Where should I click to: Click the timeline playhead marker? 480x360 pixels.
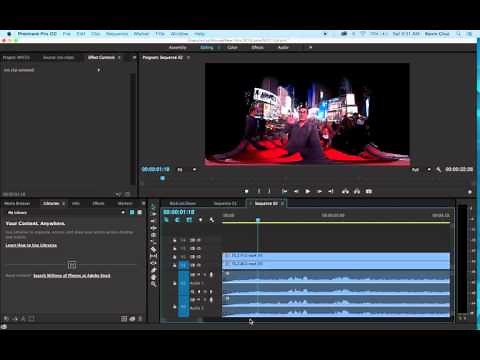point(258,220)
